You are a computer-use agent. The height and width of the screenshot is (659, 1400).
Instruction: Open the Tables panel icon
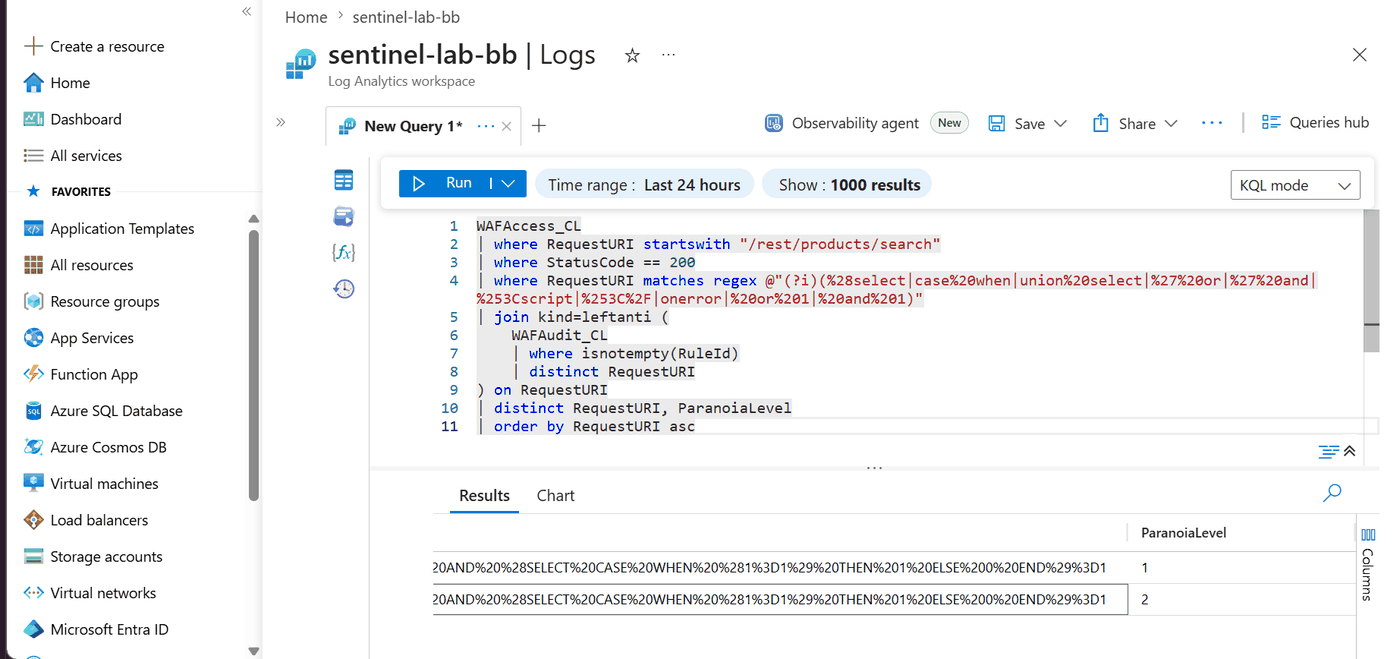pos(344,180)
